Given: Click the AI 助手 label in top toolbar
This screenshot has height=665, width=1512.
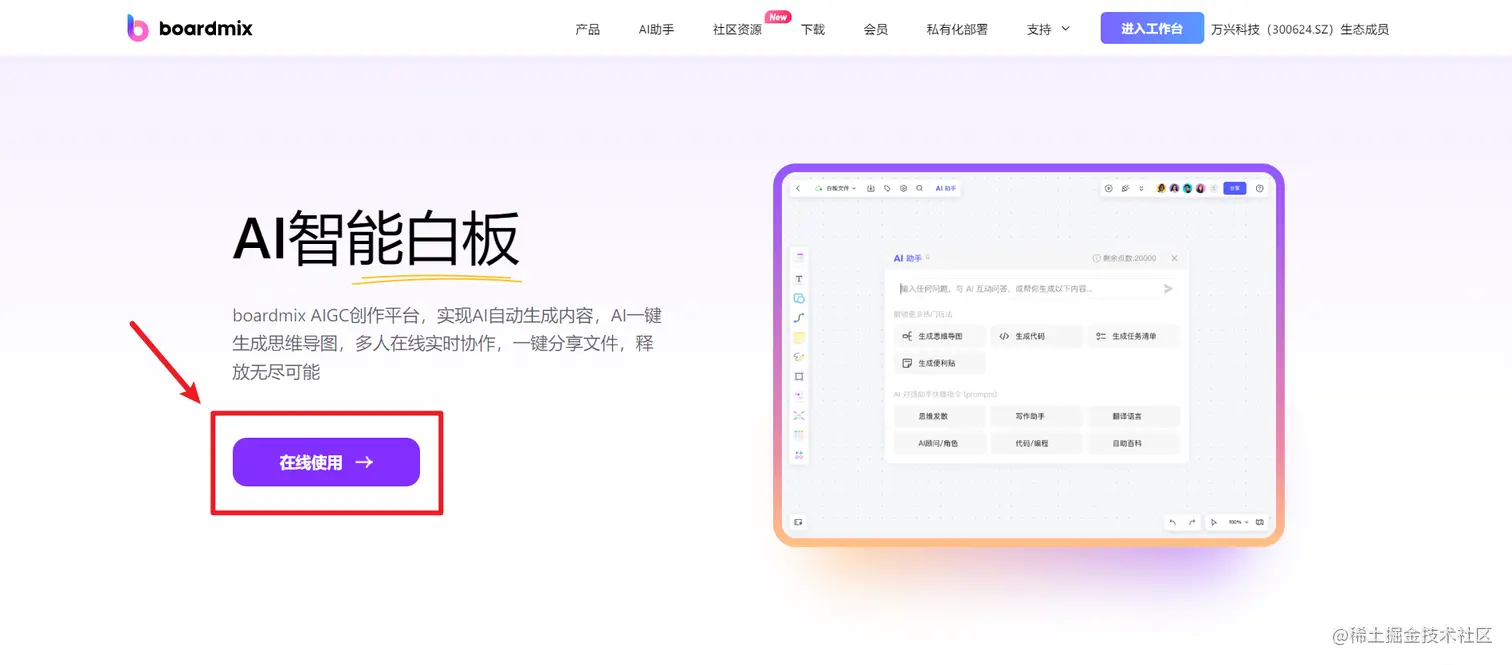Looking at the screenshot, I should tap(946, 188).
